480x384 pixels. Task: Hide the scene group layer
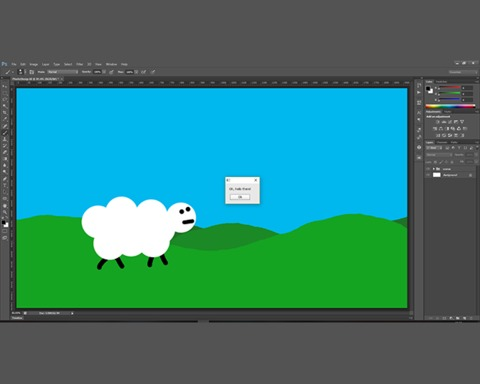428,169
